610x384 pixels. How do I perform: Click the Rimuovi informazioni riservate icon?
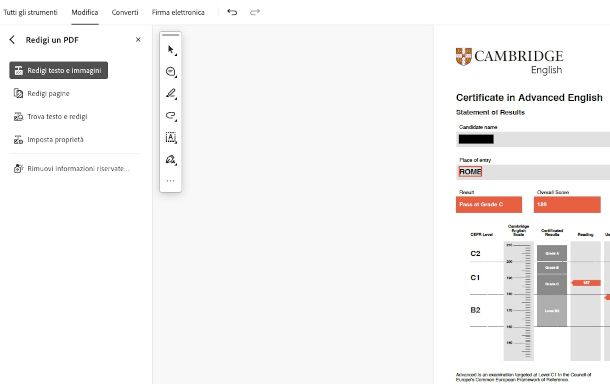point(18,168)
